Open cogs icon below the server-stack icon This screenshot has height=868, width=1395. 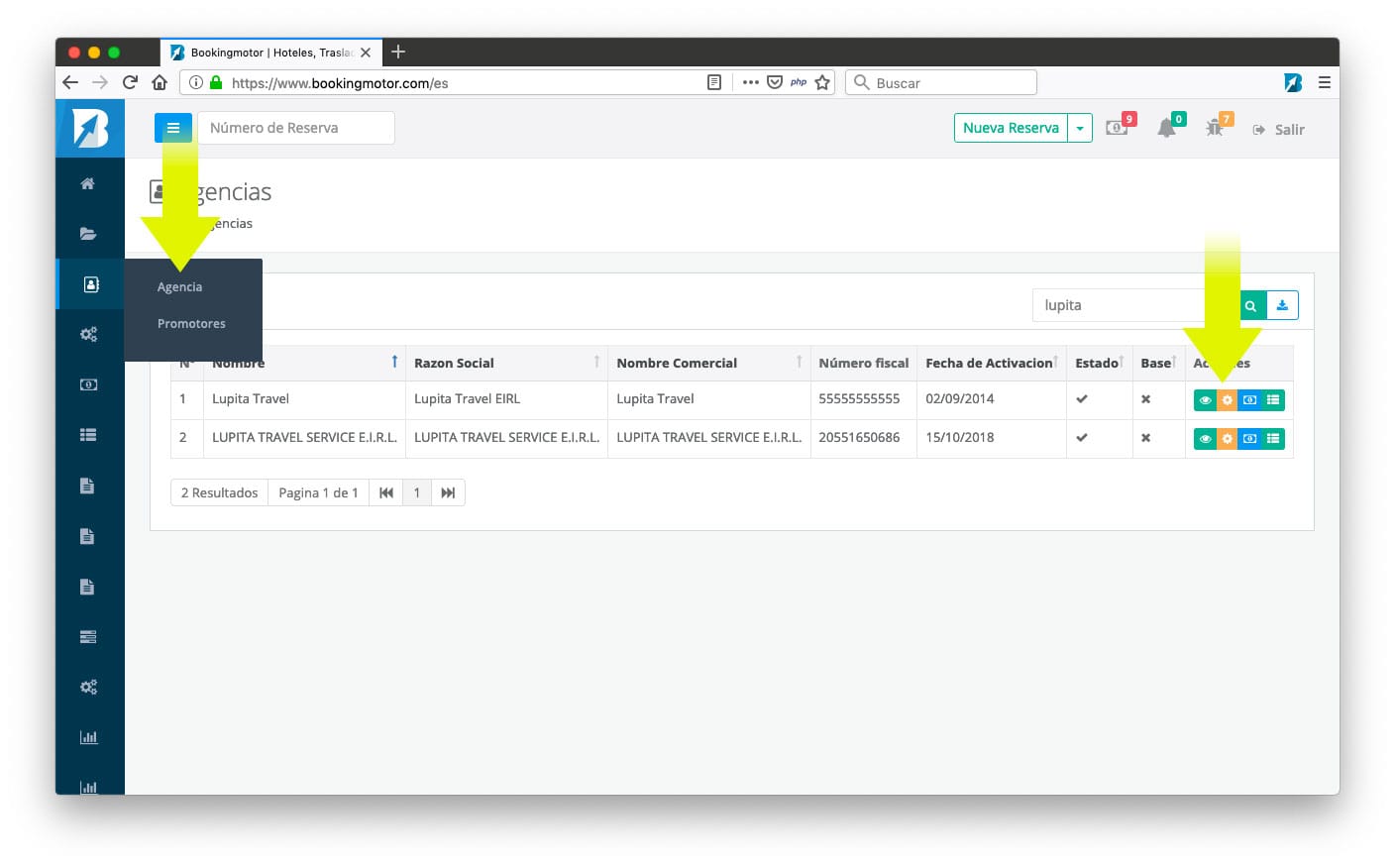pyautogui.click(x=88, y=687)
